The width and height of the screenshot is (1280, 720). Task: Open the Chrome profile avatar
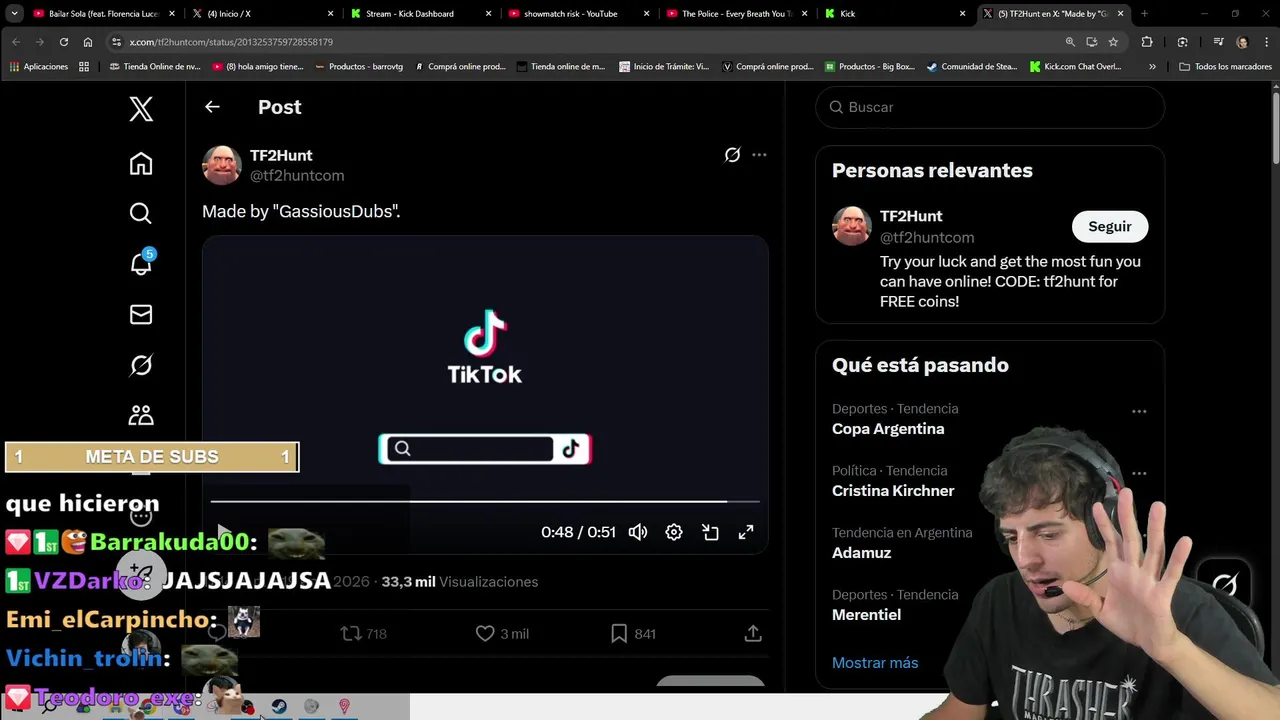(x=1242, y=42)
